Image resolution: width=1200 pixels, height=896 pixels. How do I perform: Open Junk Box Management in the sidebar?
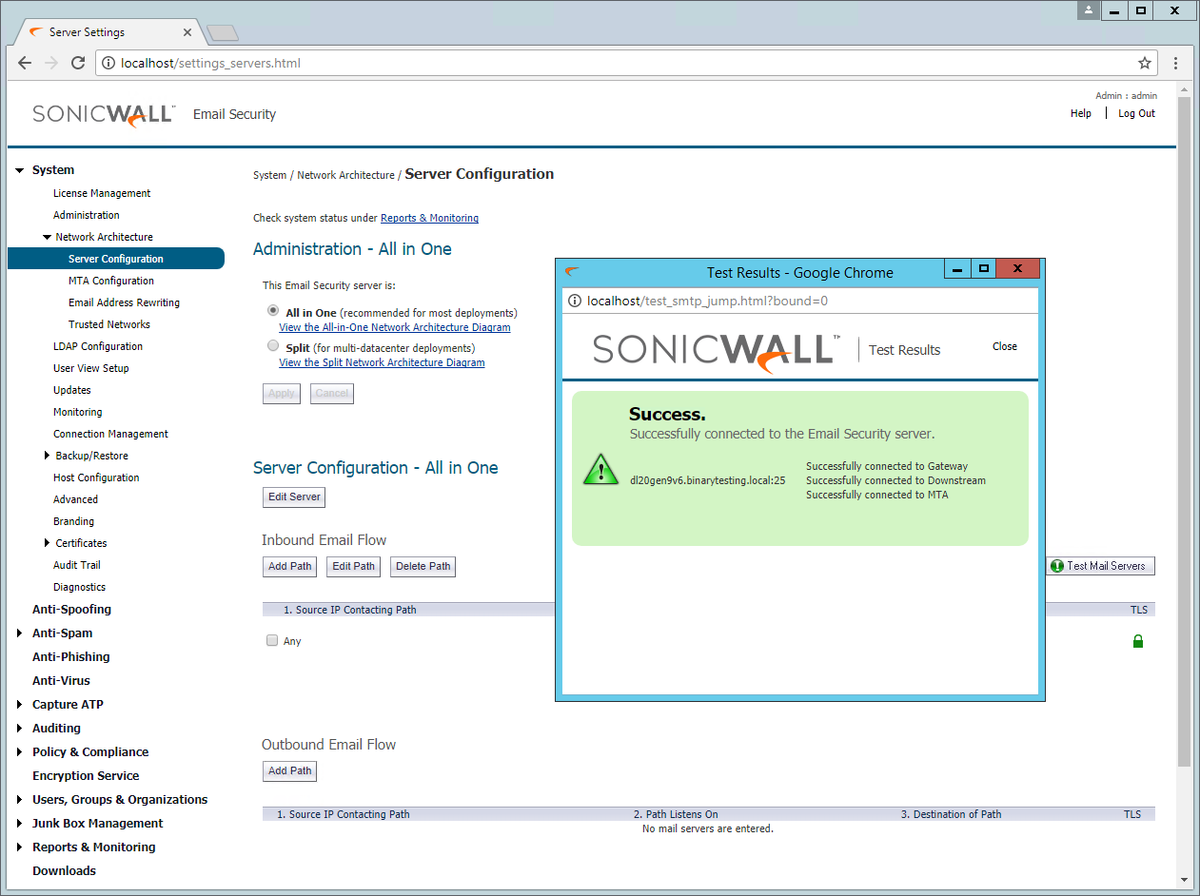point(97,823)
